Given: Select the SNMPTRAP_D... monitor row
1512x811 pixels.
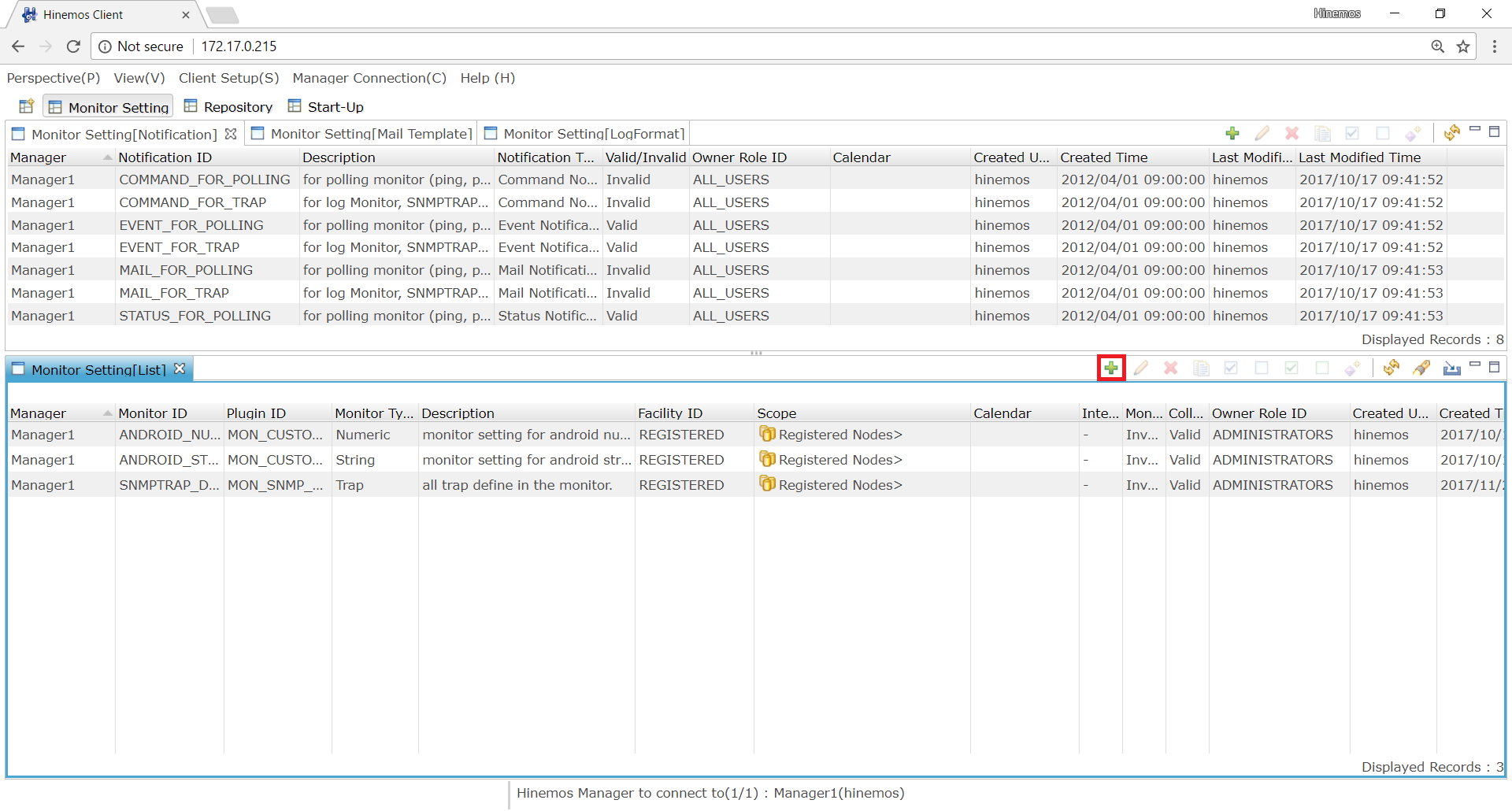Looking at the screenshot, I should pyautogui.click(x=756, y=485).
